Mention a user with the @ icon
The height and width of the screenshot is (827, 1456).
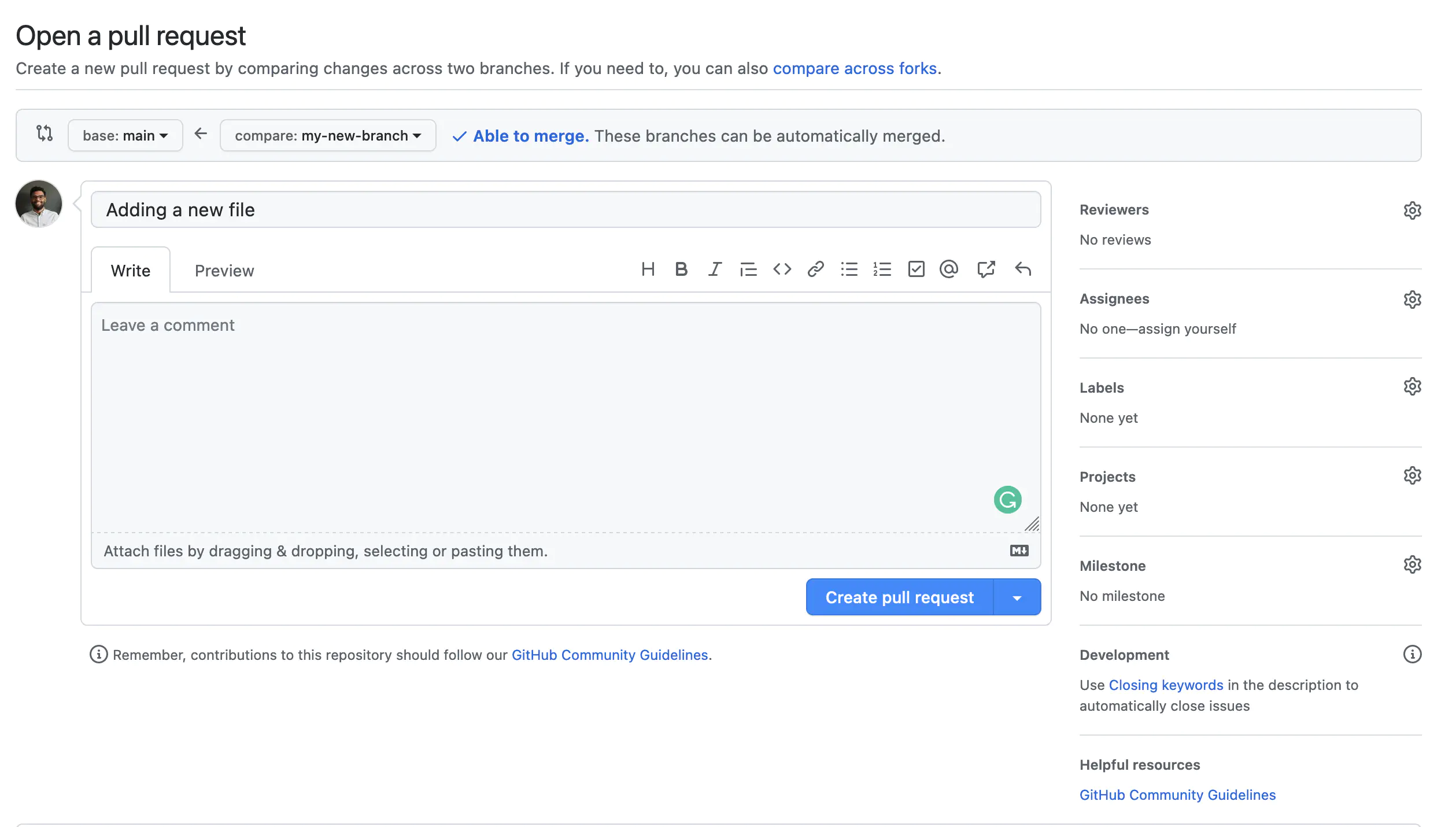[949, 269]
